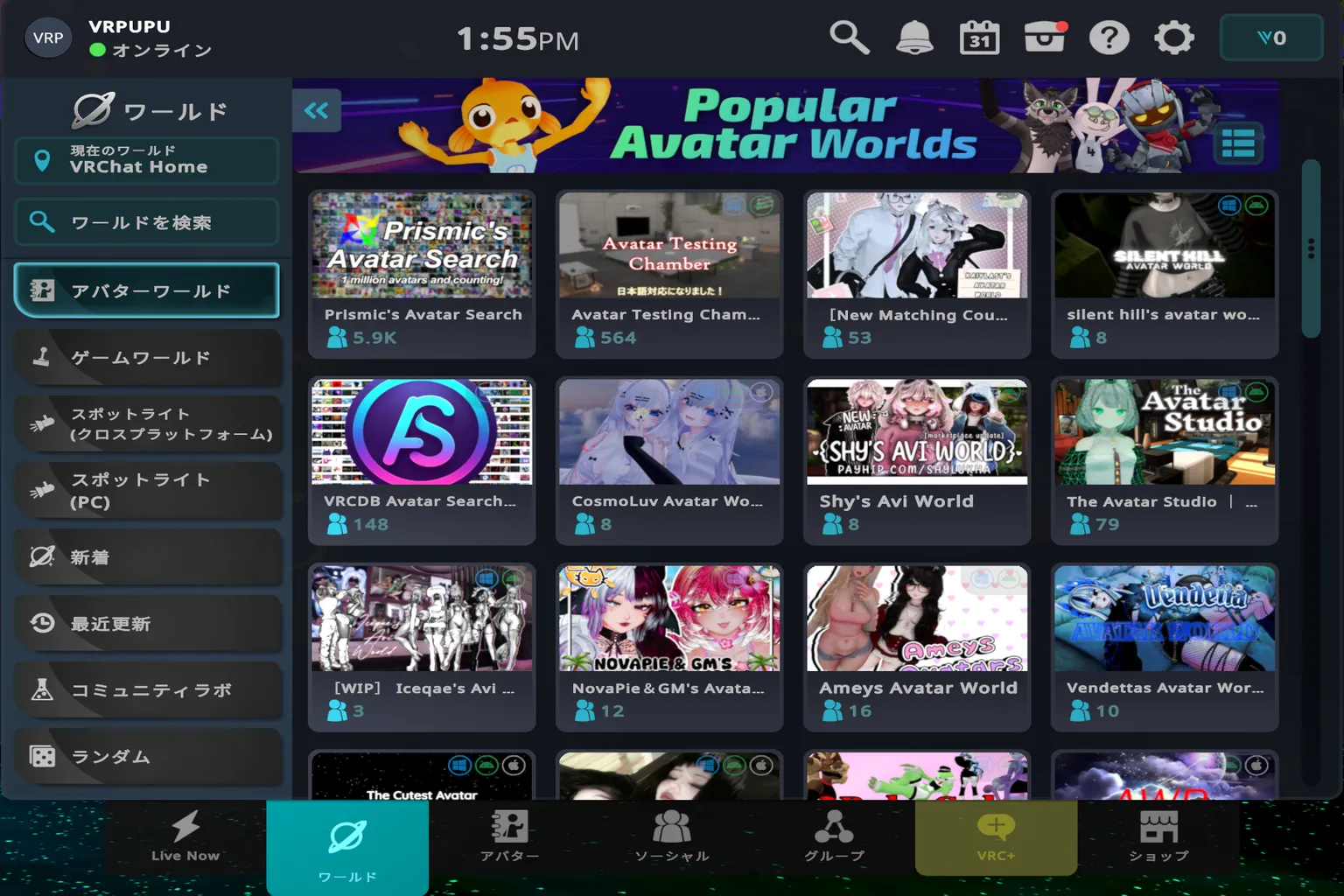The height and width of the screenshot is (896, 1344).
Task: Open the ソーシャル bottom tab
Action: [672, 836]
